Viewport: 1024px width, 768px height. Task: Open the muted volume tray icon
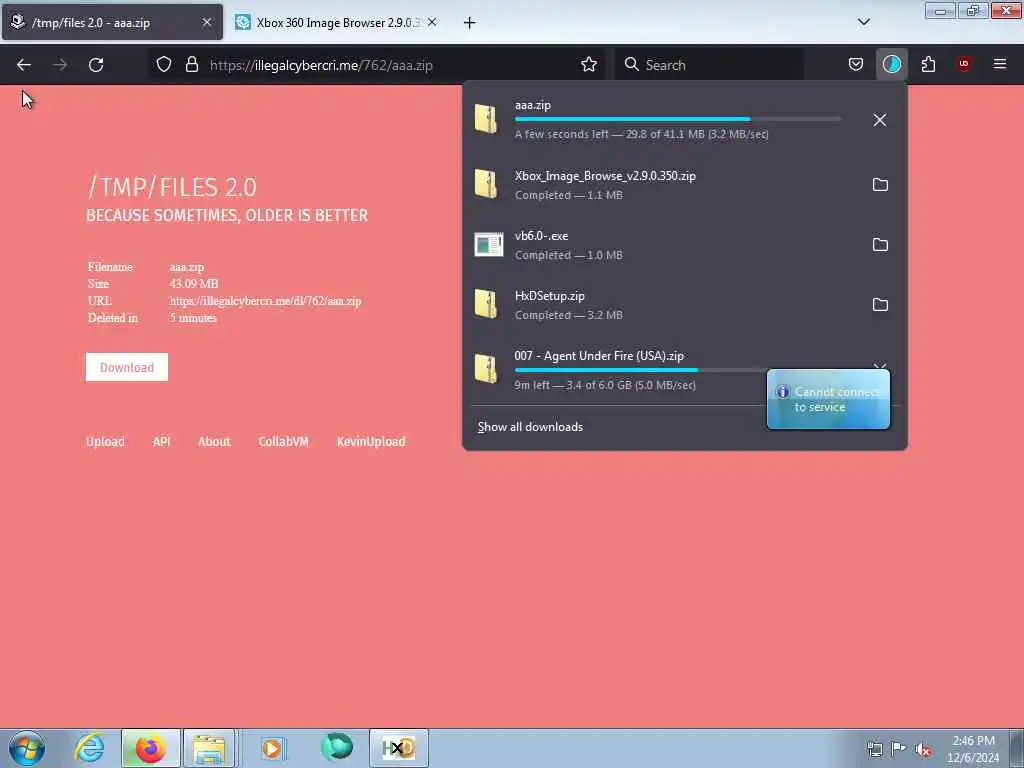point(923,750)
